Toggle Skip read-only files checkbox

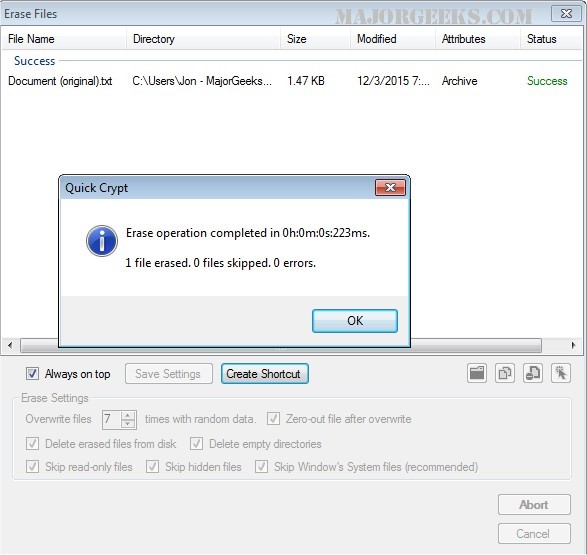point(32,467)
